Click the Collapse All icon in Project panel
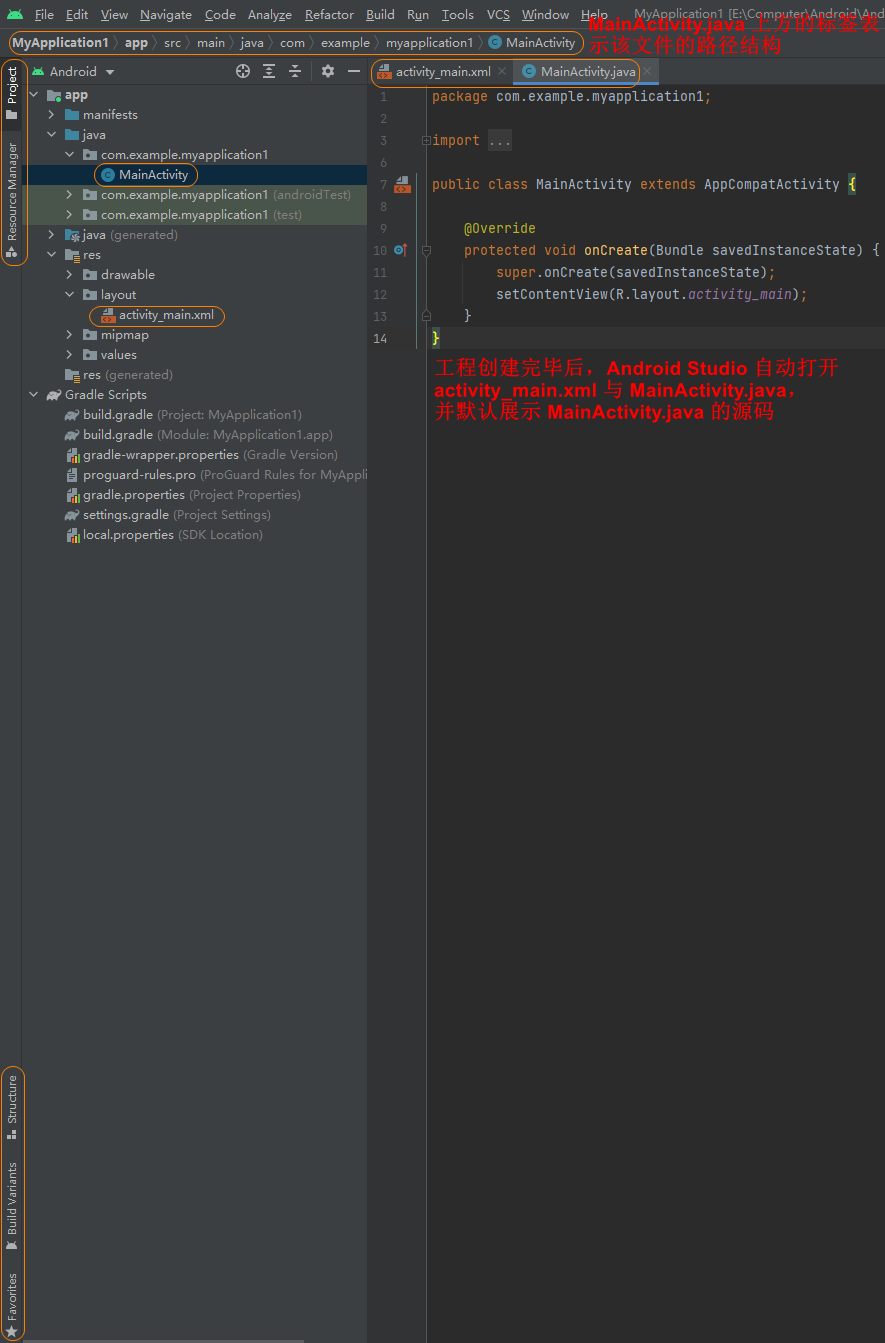Screen dimensions: 885x1343 295,71
